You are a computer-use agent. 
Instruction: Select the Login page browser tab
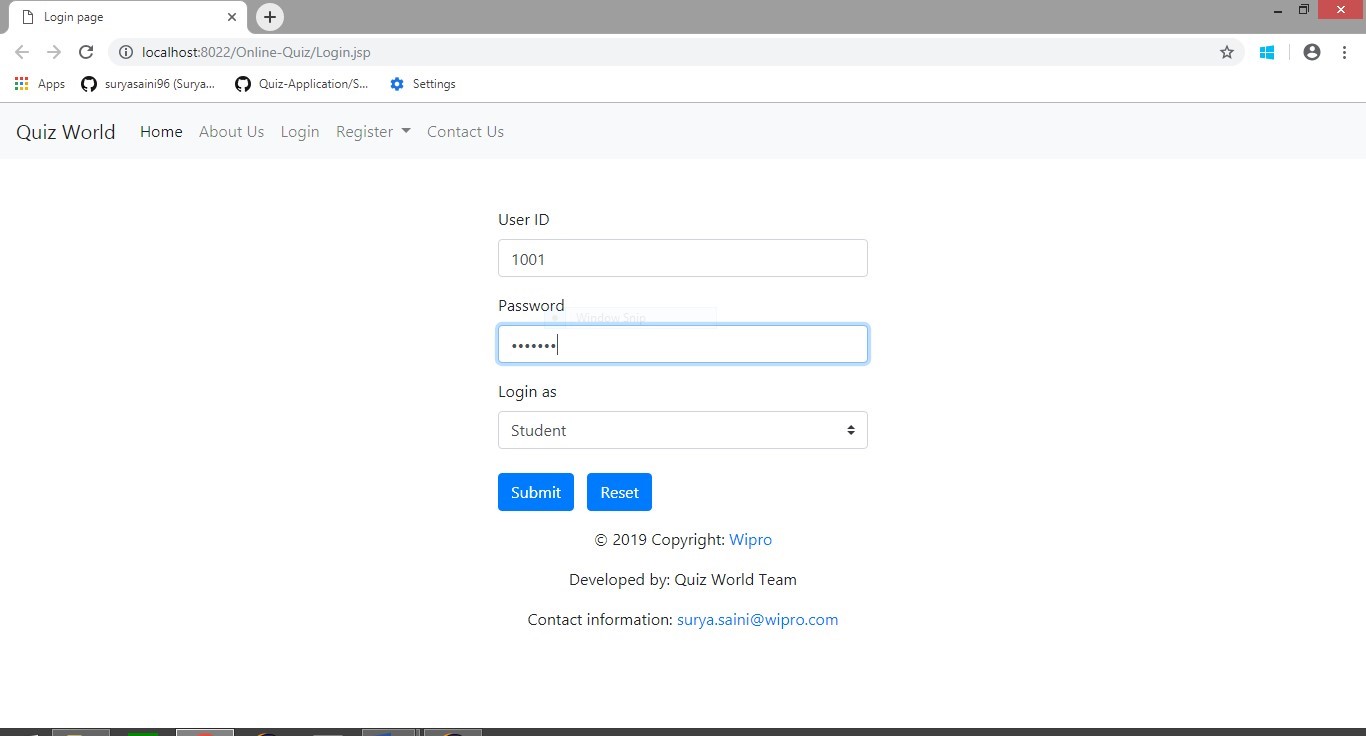point(127,17)
